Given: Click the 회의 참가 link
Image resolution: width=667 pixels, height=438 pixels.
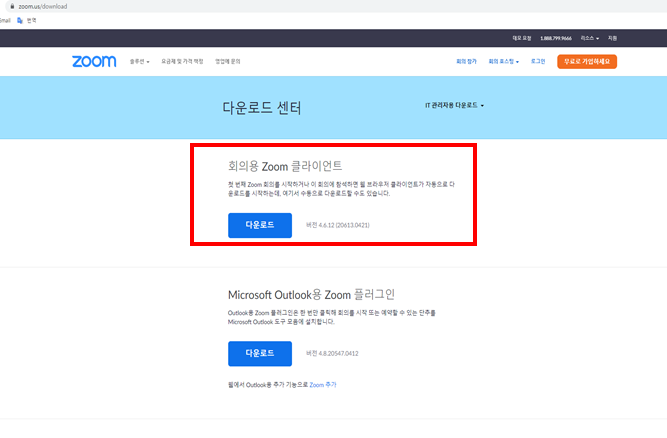Looking at the screenshot, I should 466,62.
